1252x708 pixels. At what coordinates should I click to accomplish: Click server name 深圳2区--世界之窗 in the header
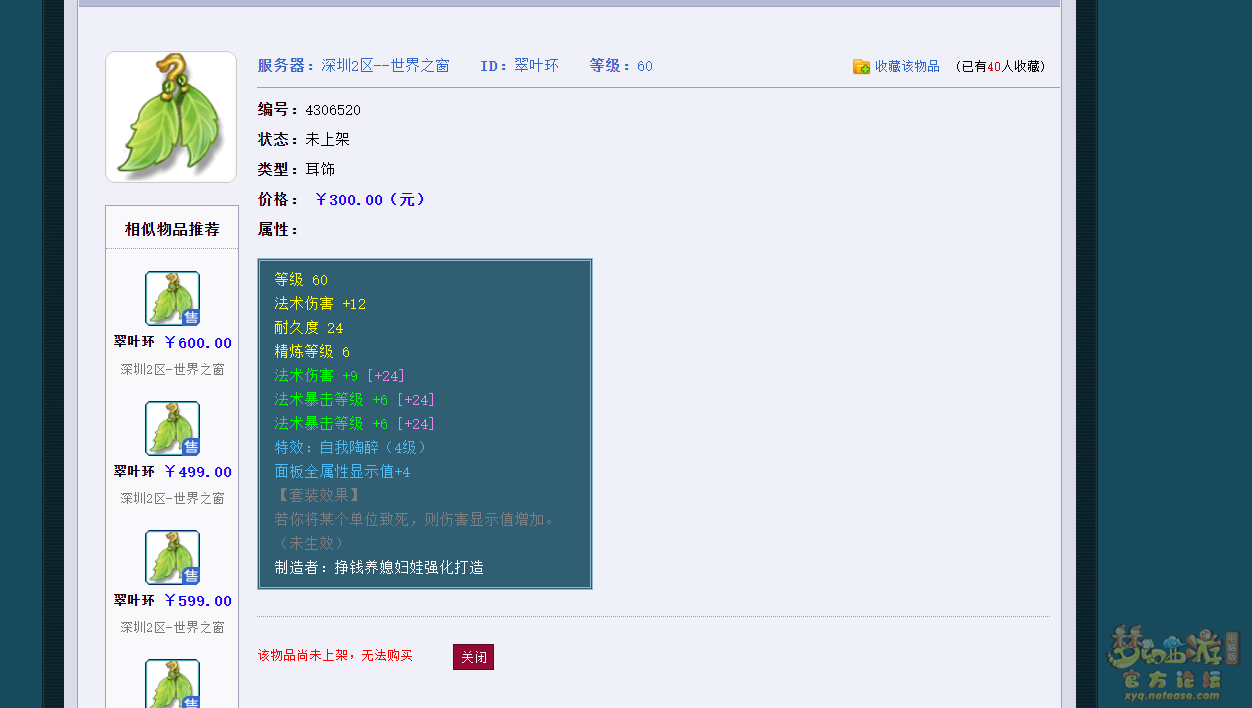(385, 66)
